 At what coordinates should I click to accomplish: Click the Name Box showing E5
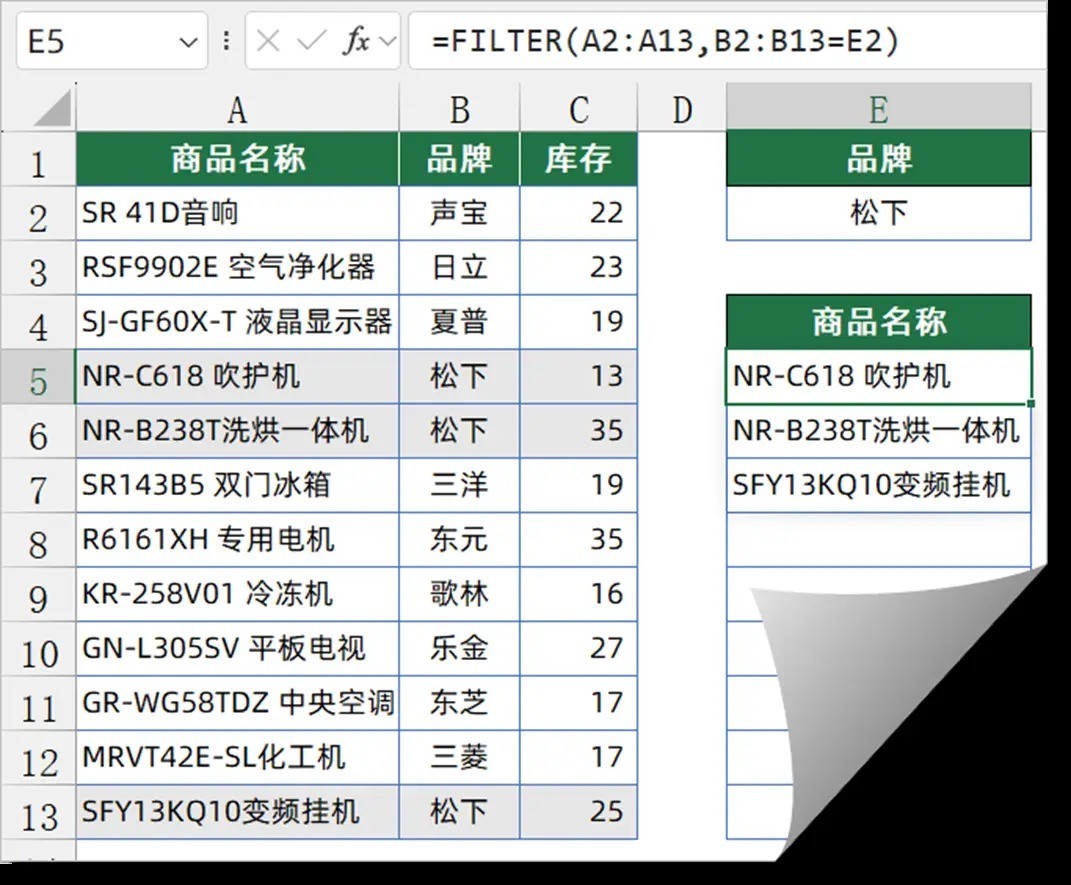coord(112,41)
